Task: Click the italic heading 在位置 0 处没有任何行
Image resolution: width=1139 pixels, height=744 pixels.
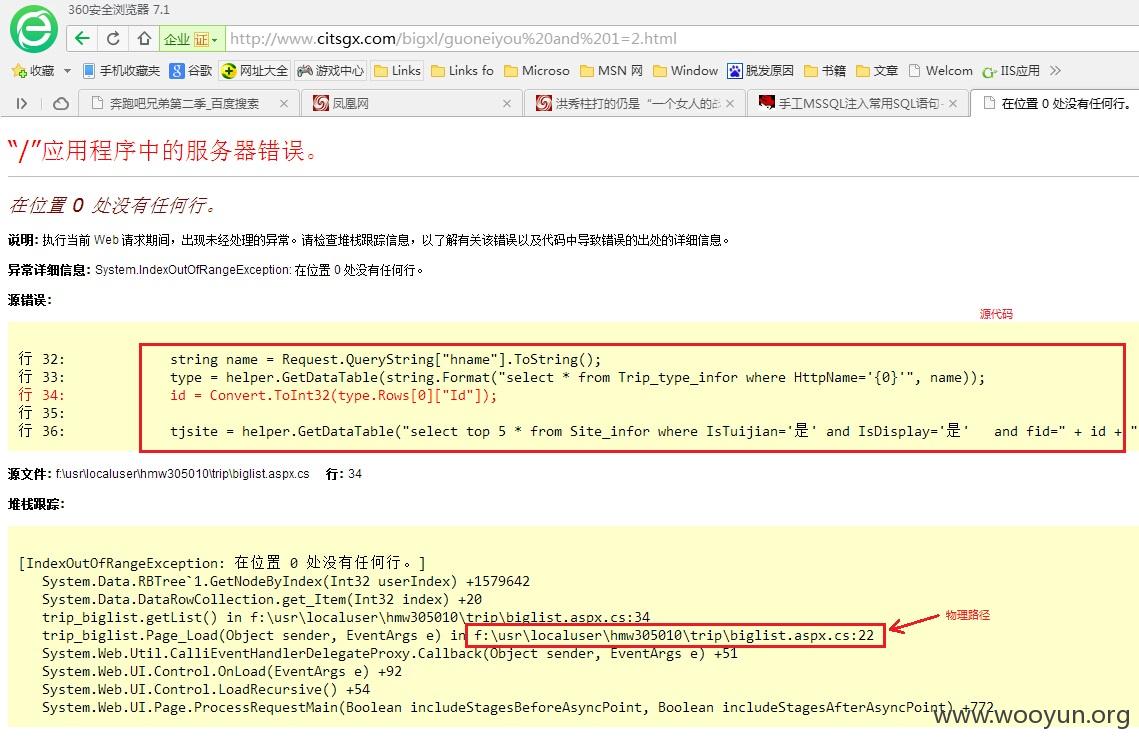Action: (x=112, y=206)
